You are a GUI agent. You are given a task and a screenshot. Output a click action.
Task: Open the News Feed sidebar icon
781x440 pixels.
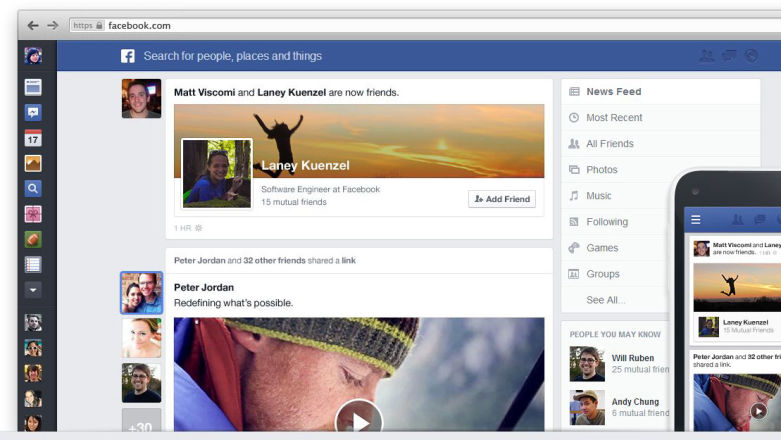[33, 87]
